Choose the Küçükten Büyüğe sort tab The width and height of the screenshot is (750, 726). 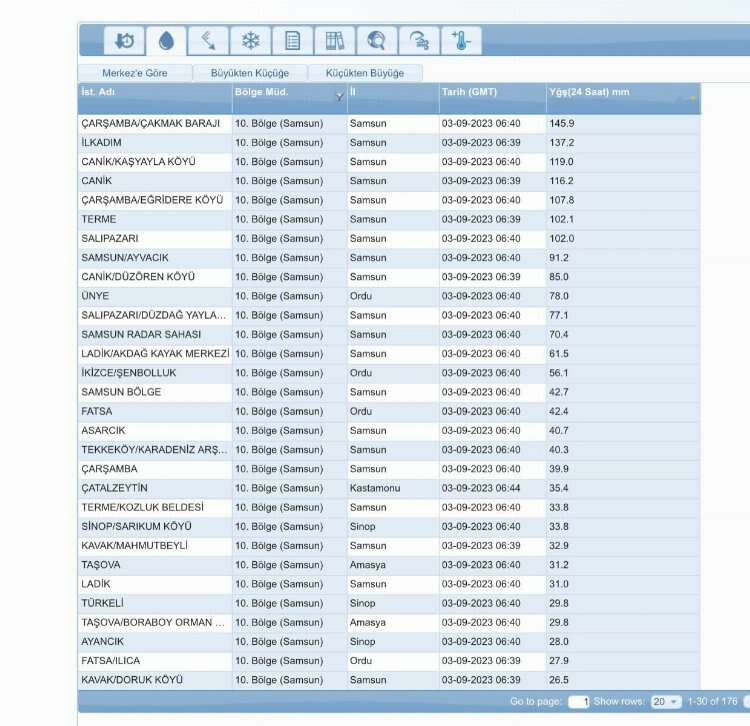pos(365,73)
